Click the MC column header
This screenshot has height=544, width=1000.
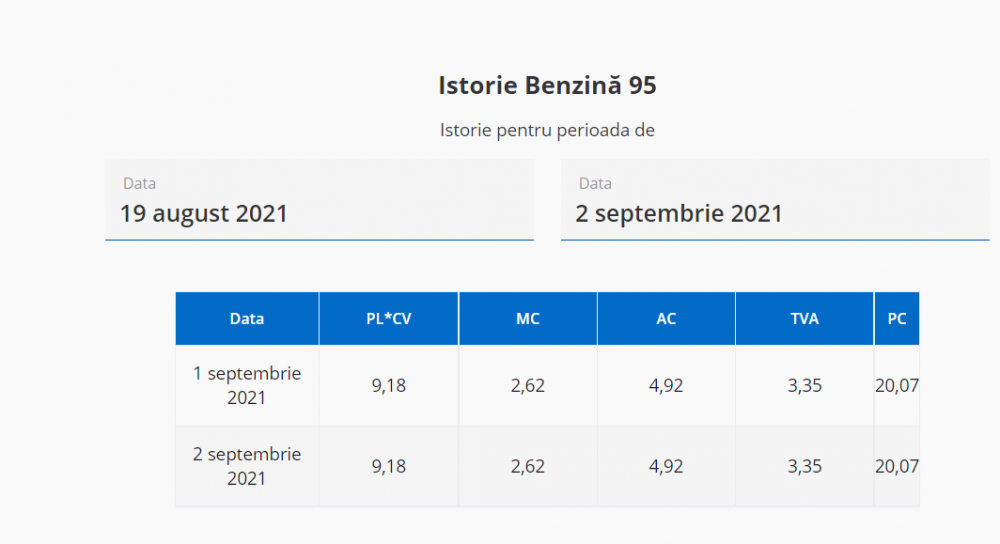pos(528,319)
